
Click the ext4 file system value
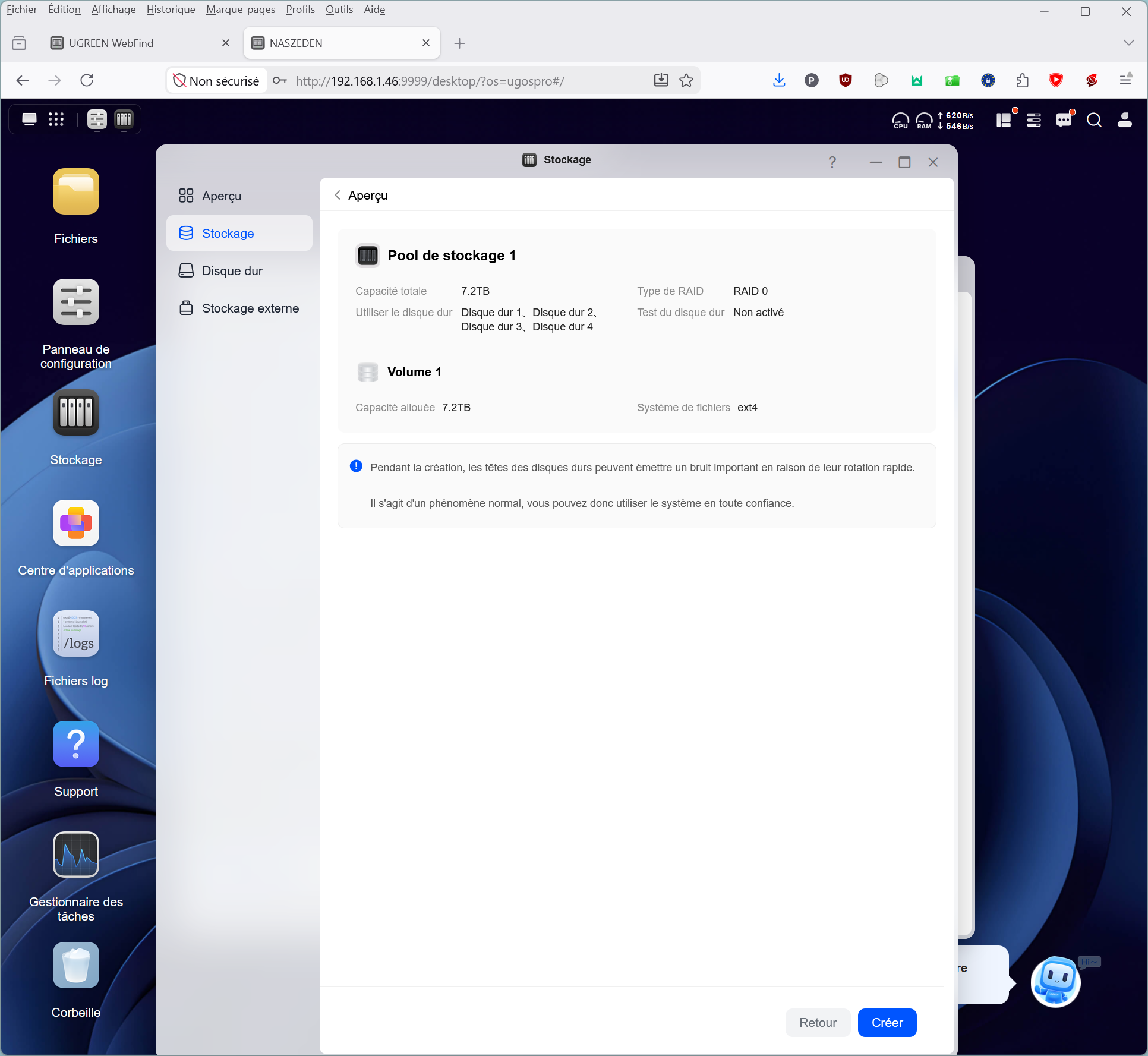click(748, 408)
